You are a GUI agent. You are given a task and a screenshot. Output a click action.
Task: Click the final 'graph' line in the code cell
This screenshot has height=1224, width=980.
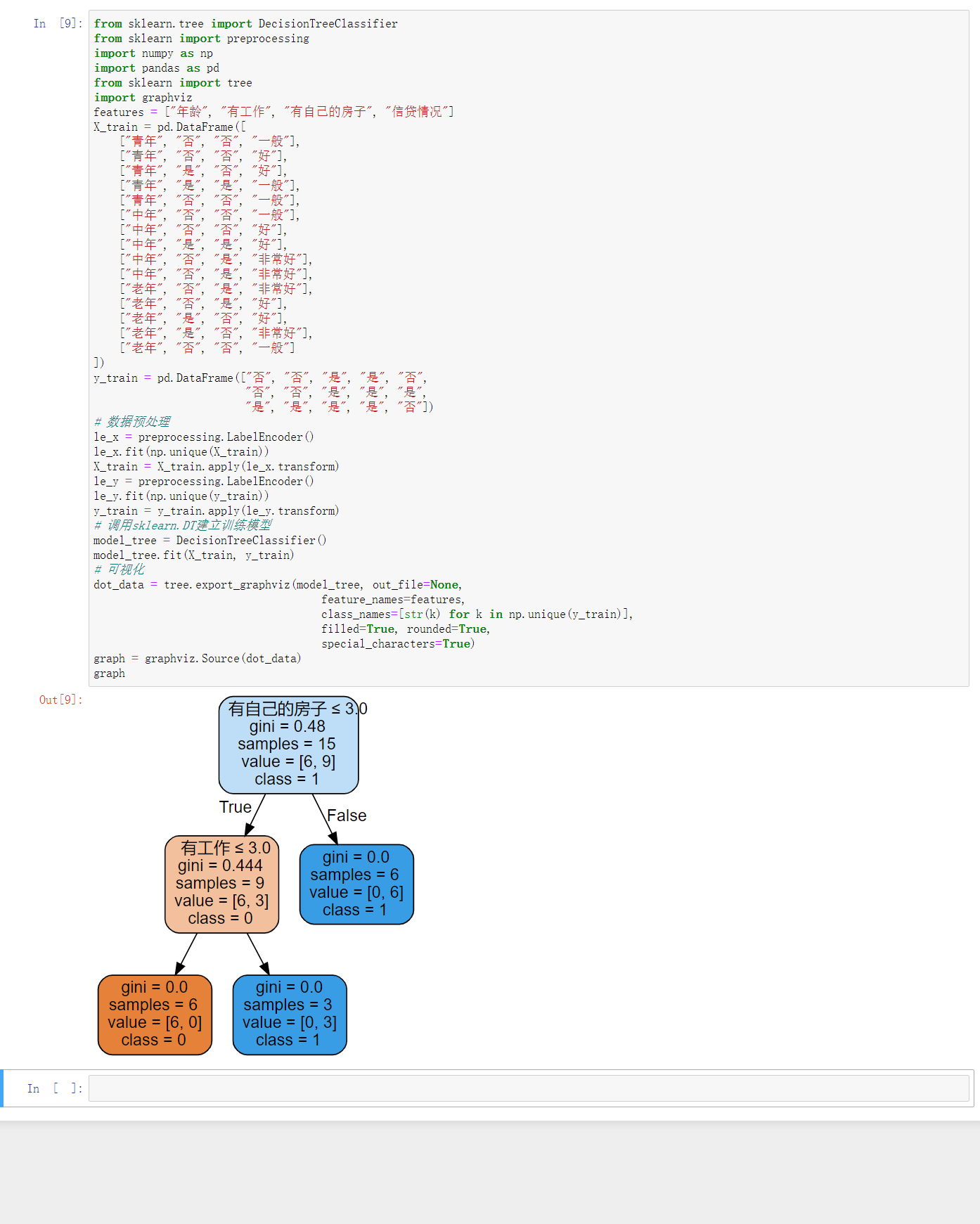(x=110, y=673)
